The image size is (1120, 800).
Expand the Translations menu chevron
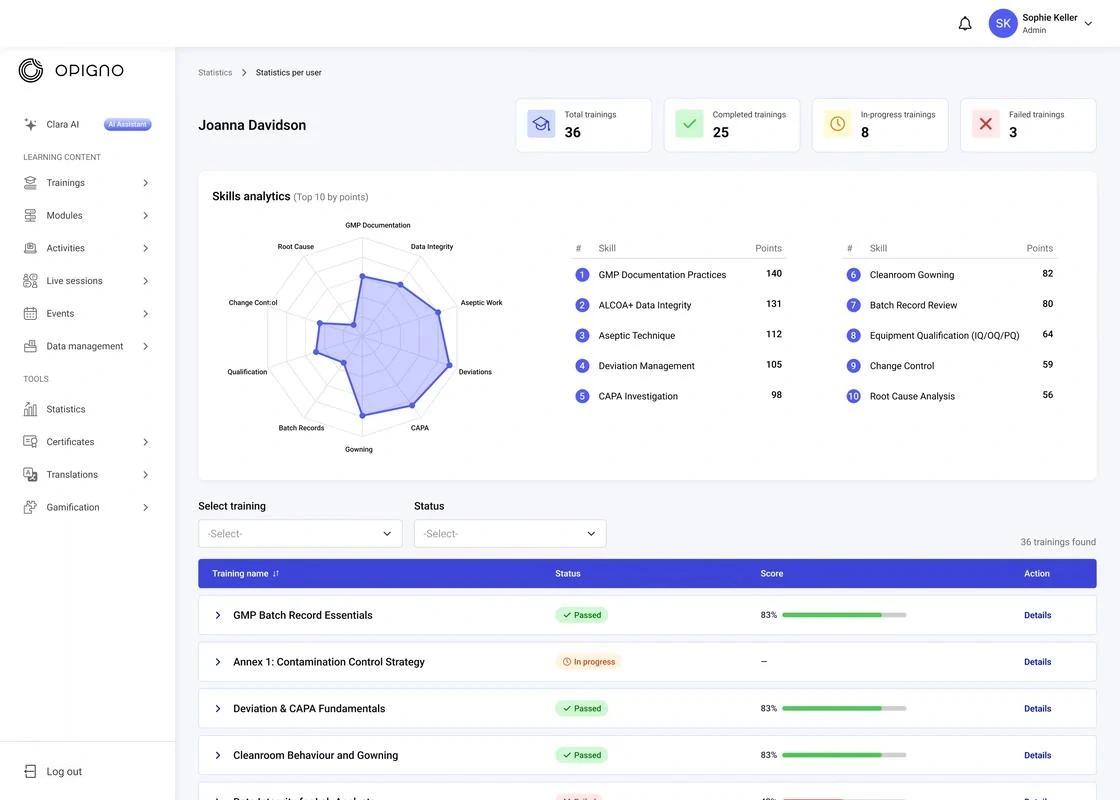coord(146,475)
